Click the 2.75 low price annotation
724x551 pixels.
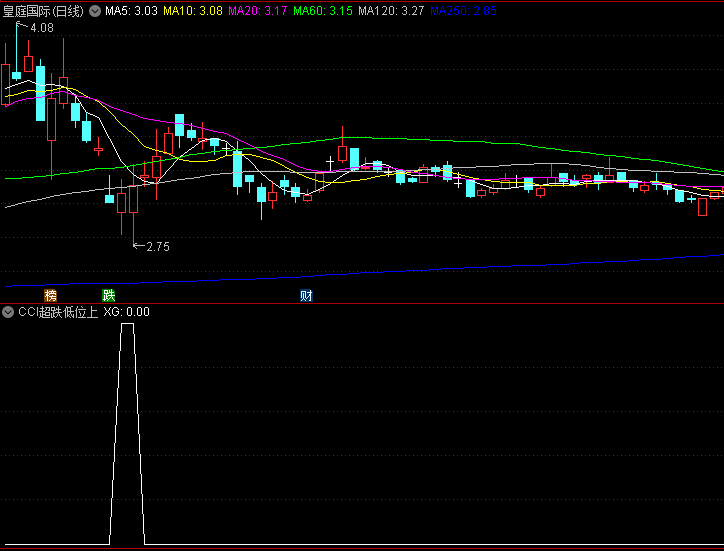pyautogui.click(x=157, y=247)
